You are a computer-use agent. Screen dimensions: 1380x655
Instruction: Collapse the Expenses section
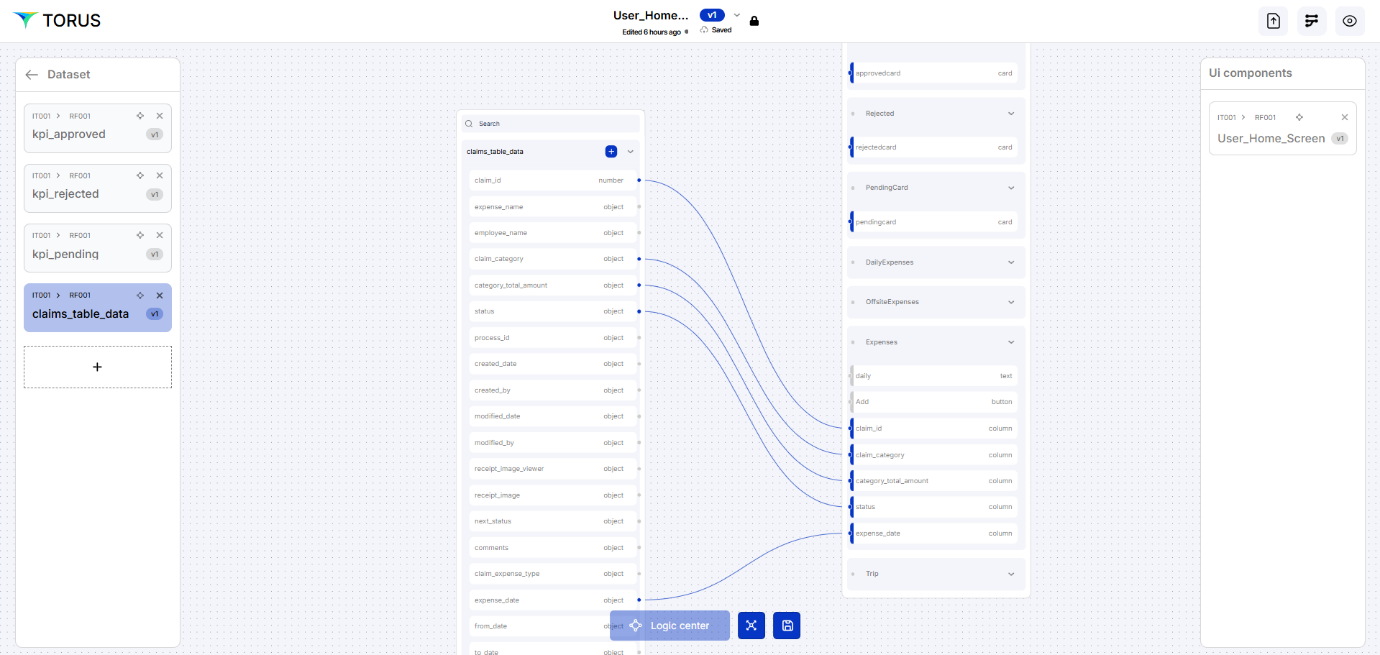pyautogui.click(x=1011, y=342)
